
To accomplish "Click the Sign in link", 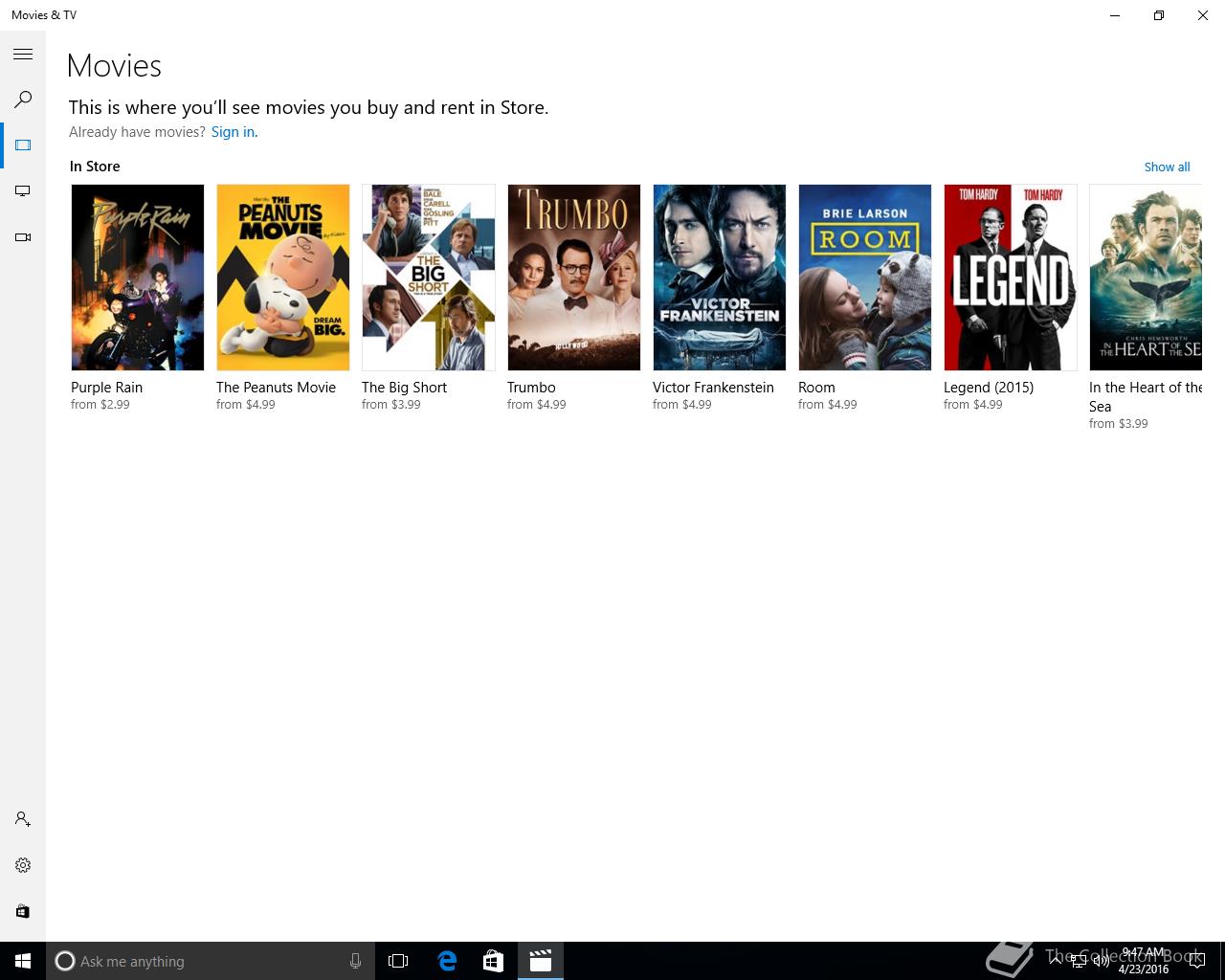I will tap(234, 132).
